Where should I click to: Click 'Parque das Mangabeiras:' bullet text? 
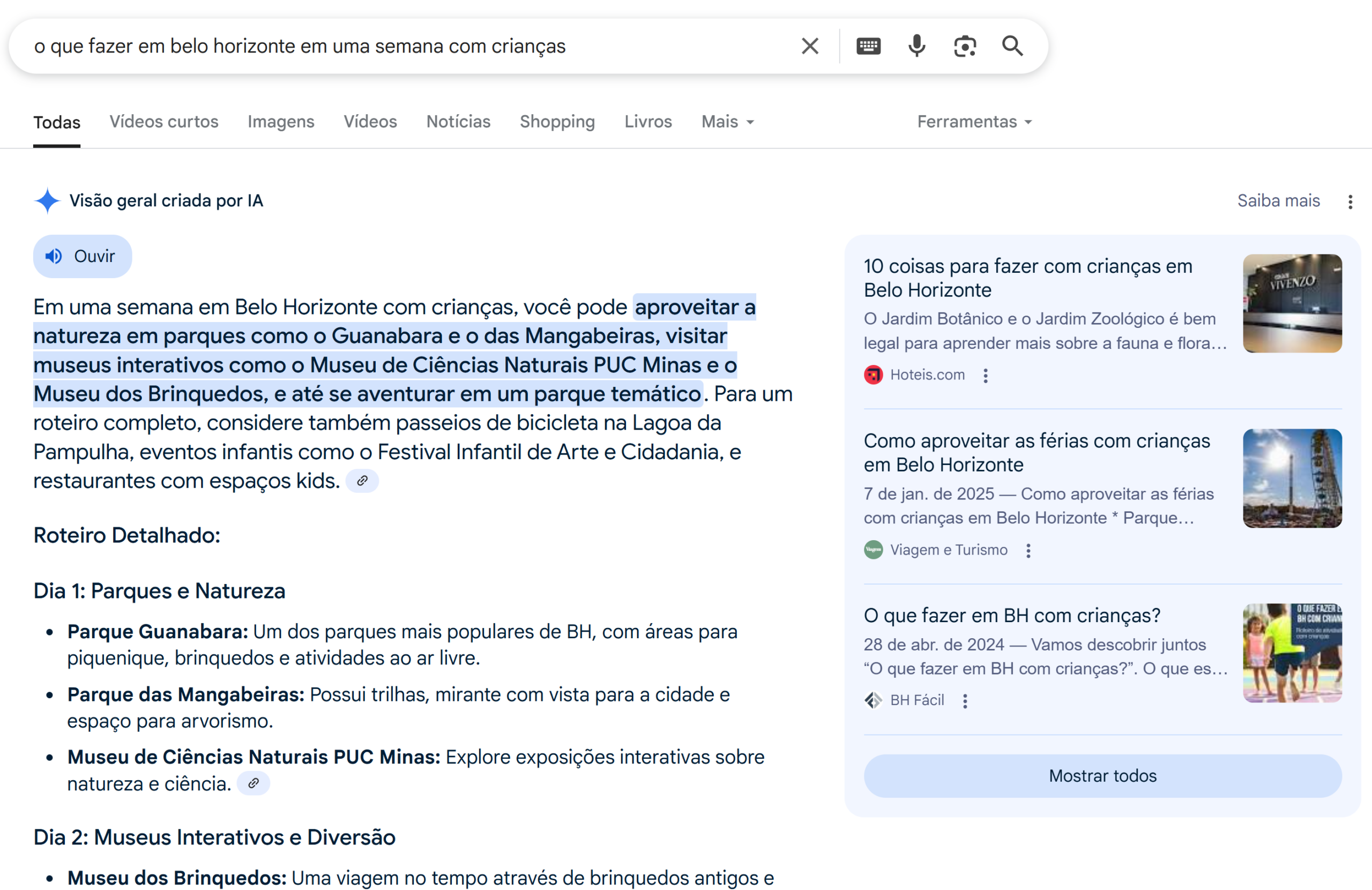point(185,695)
